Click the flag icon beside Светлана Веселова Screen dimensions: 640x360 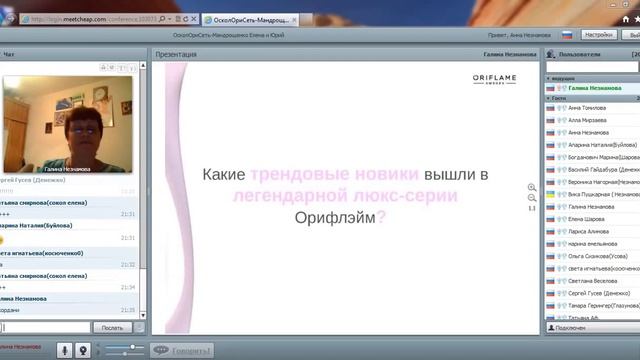tap(551, 281)
